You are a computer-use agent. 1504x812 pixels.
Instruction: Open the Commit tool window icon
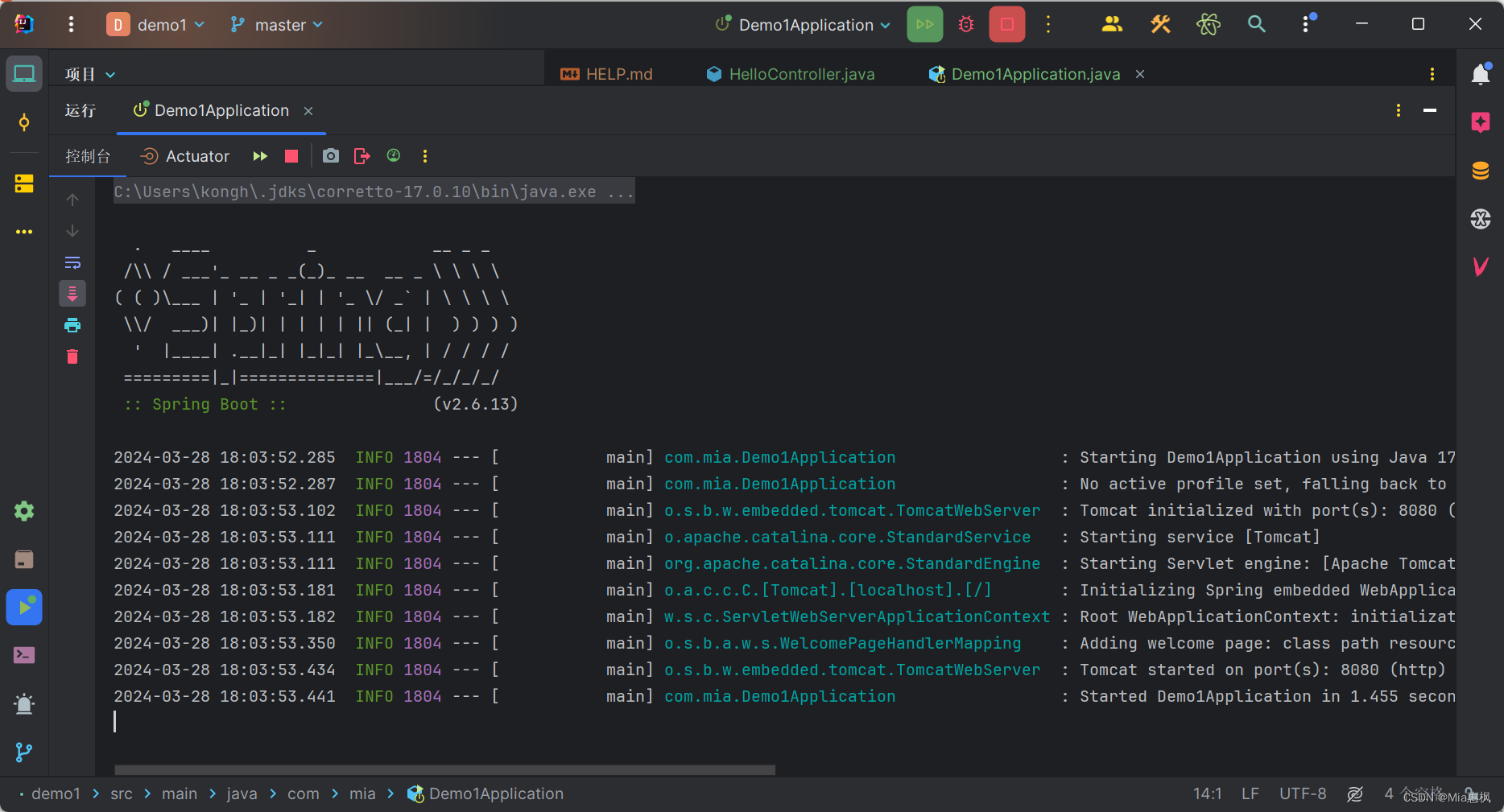24,122
